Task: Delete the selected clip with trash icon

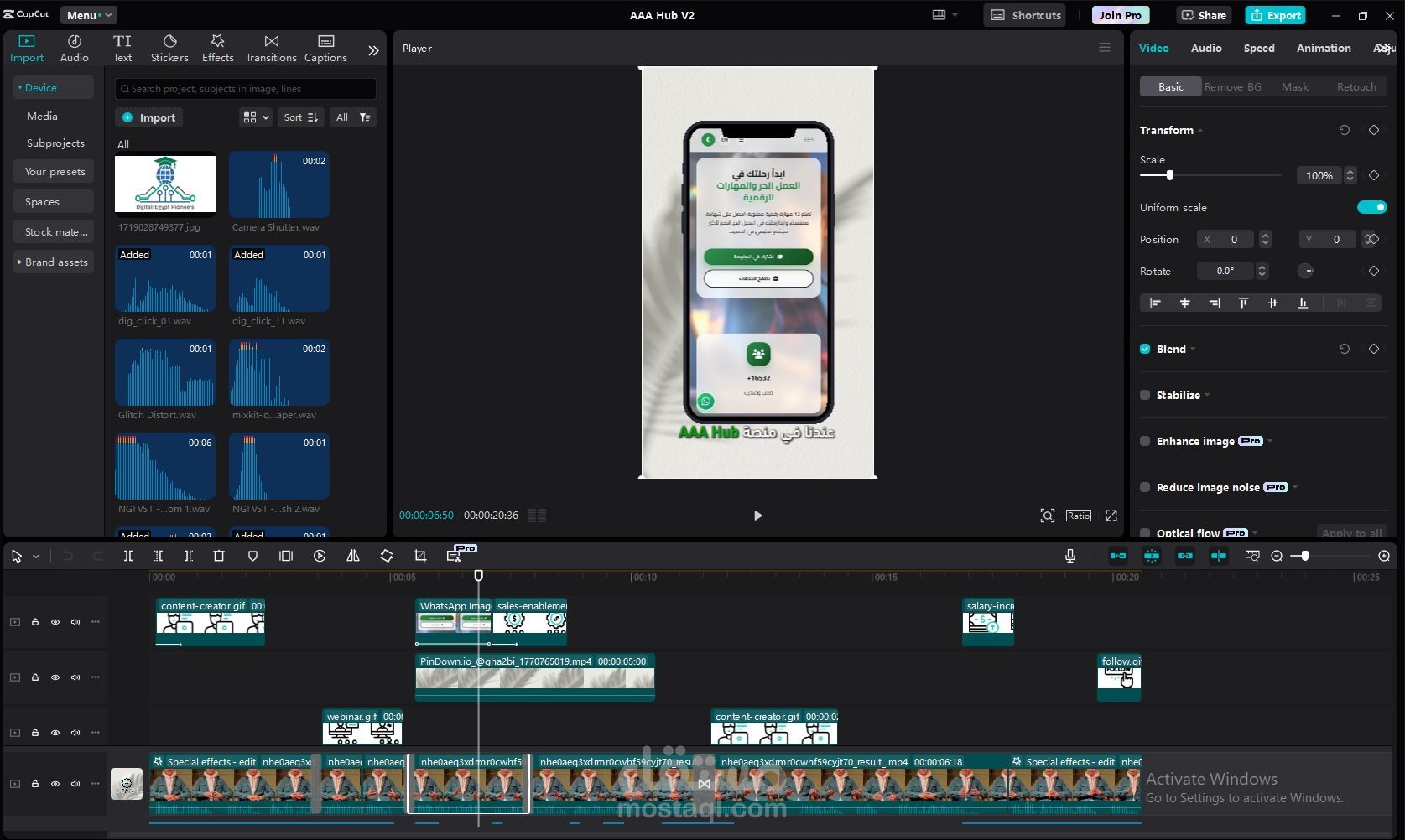Action: tap(219, 556)
